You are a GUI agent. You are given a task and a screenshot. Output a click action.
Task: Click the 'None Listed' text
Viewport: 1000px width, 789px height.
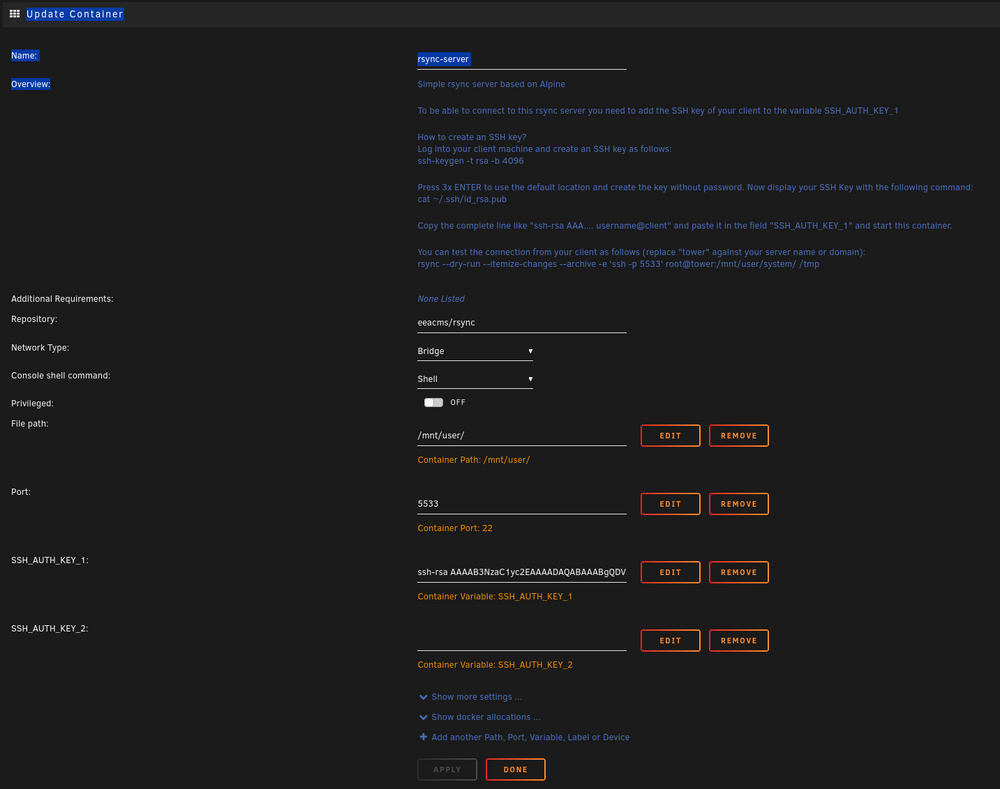pyautogui.click(x=441, y=299)
